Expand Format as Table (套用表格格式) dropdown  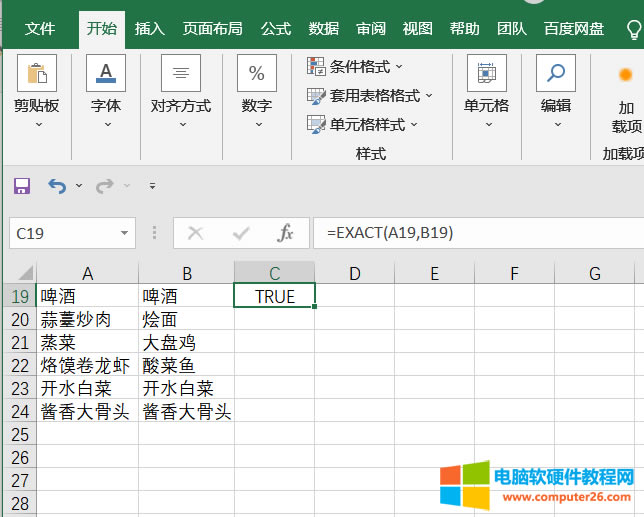[x=429, y=96]
